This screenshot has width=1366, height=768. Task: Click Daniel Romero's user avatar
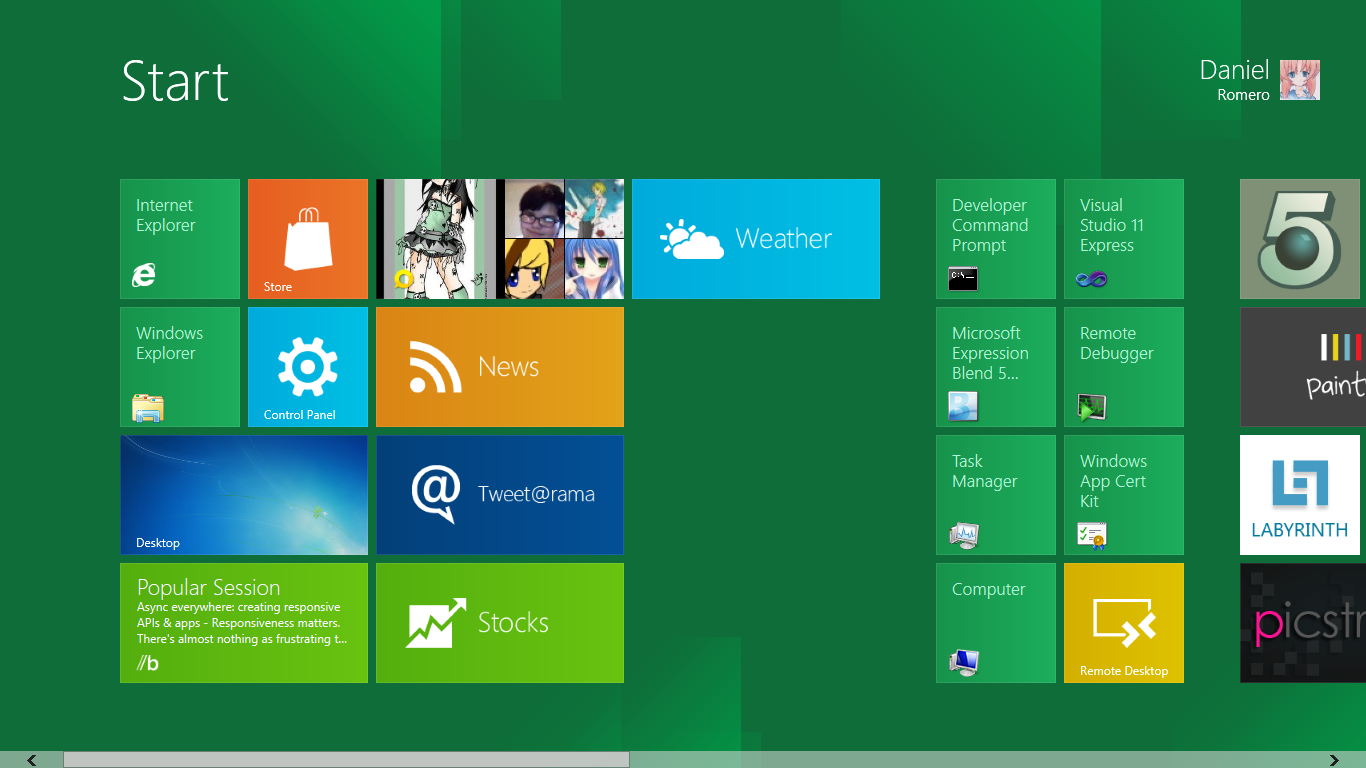pos(1300,80)
